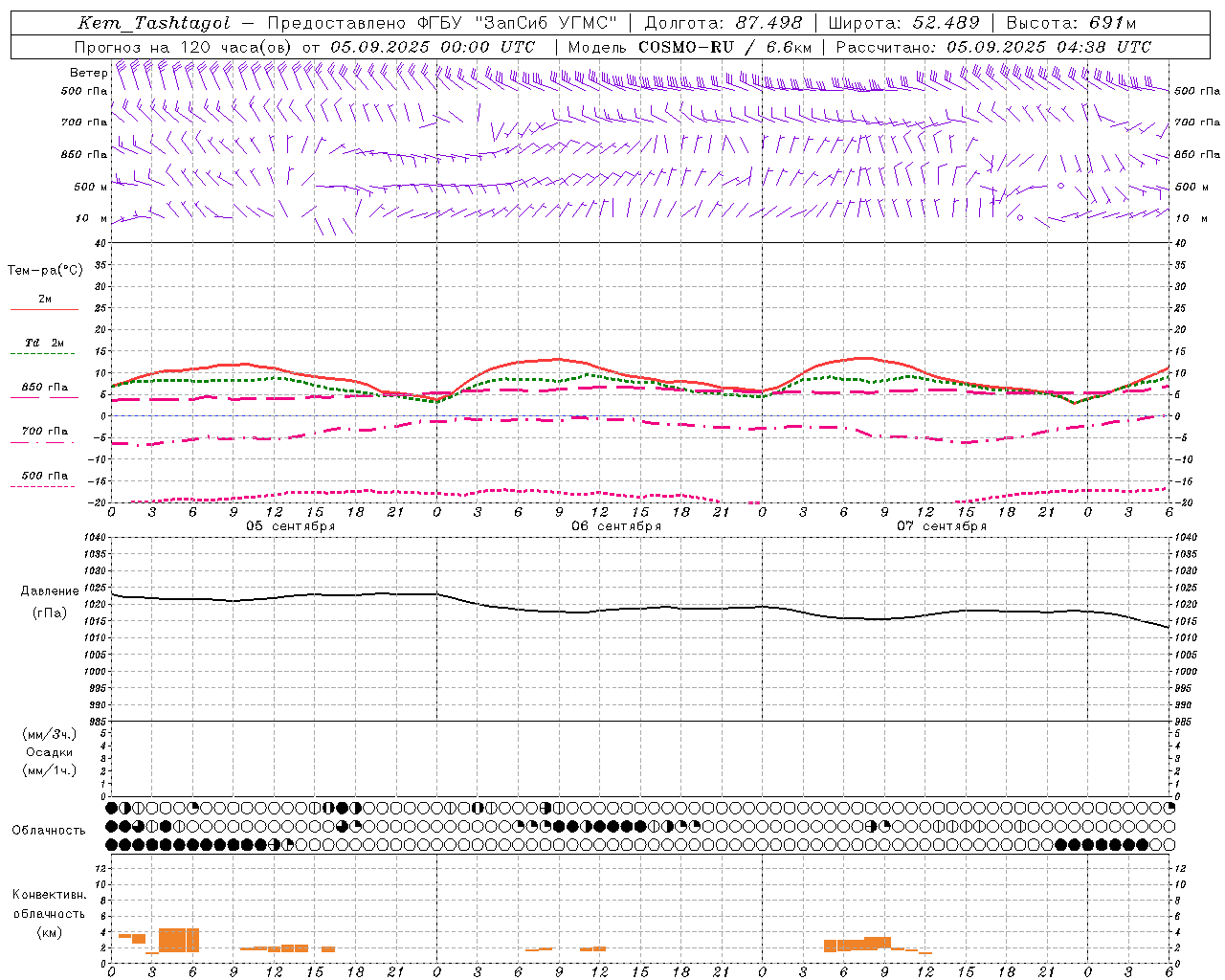Viewport: 1225px width, 980px height.
Task: Click the '(км)' unit label for convective clouds
Action: 50,931
